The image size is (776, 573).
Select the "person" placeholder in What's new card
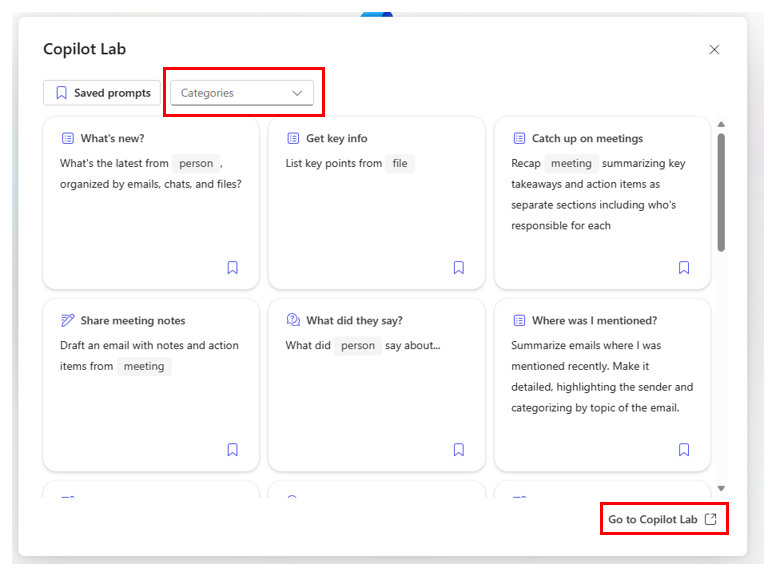click(196, 163)
